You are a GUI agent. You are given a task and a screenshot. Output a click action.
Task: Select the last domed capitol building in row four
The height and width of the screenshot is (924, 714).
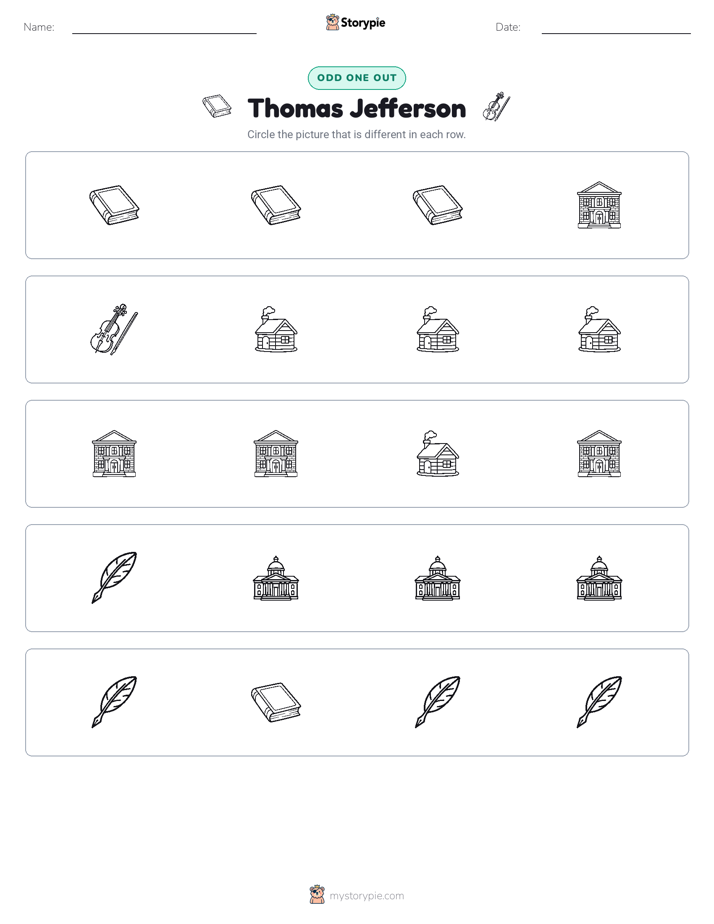[599, 578]
